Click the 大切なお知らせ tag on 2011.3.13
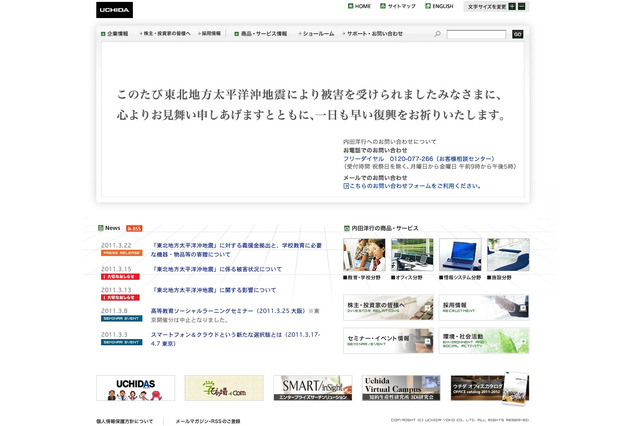This screenshot has width=640, height=426. 120,297
